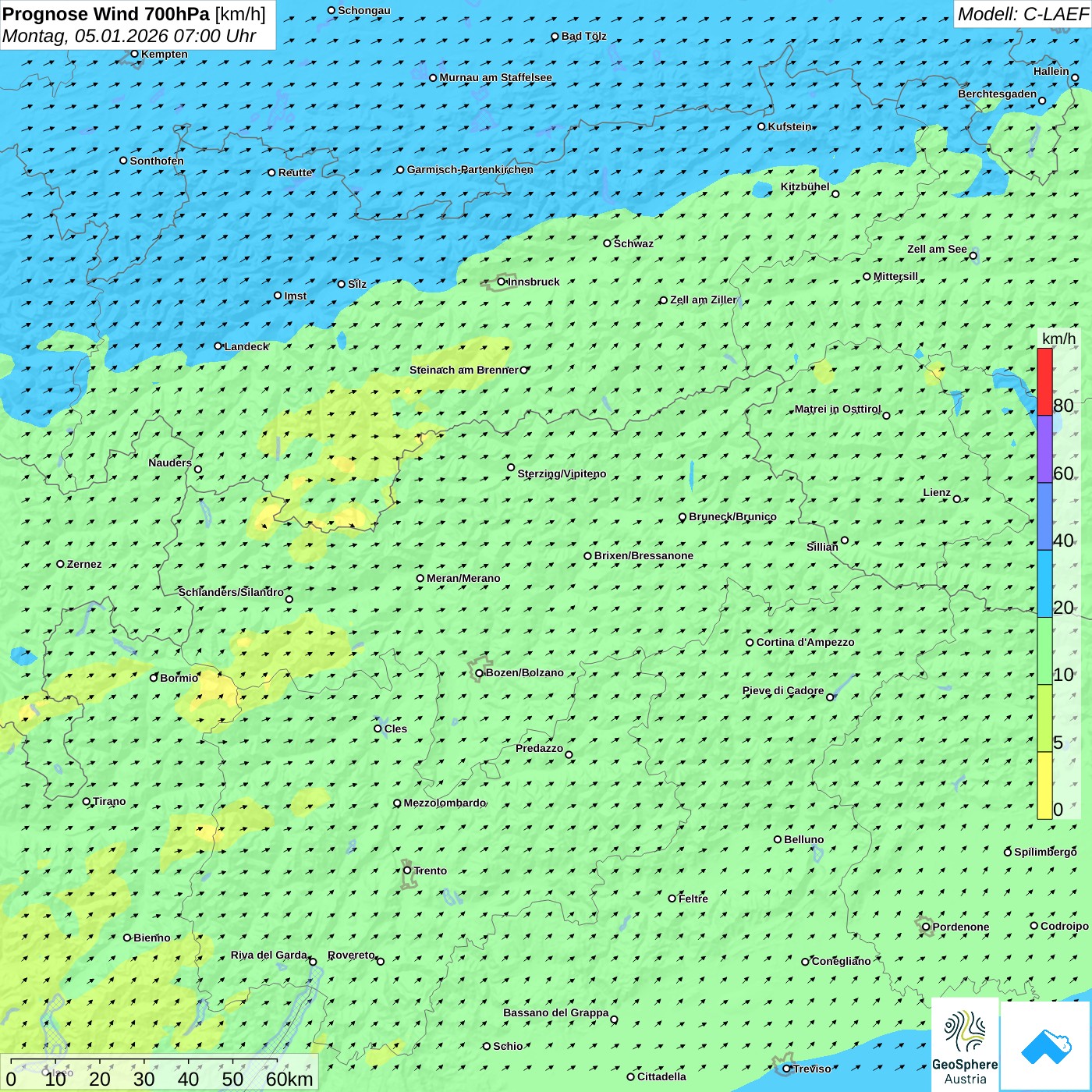Click the Cortina d'Ampezzo marker
Screen dimensions: 1092x1092
coord(750,643)
